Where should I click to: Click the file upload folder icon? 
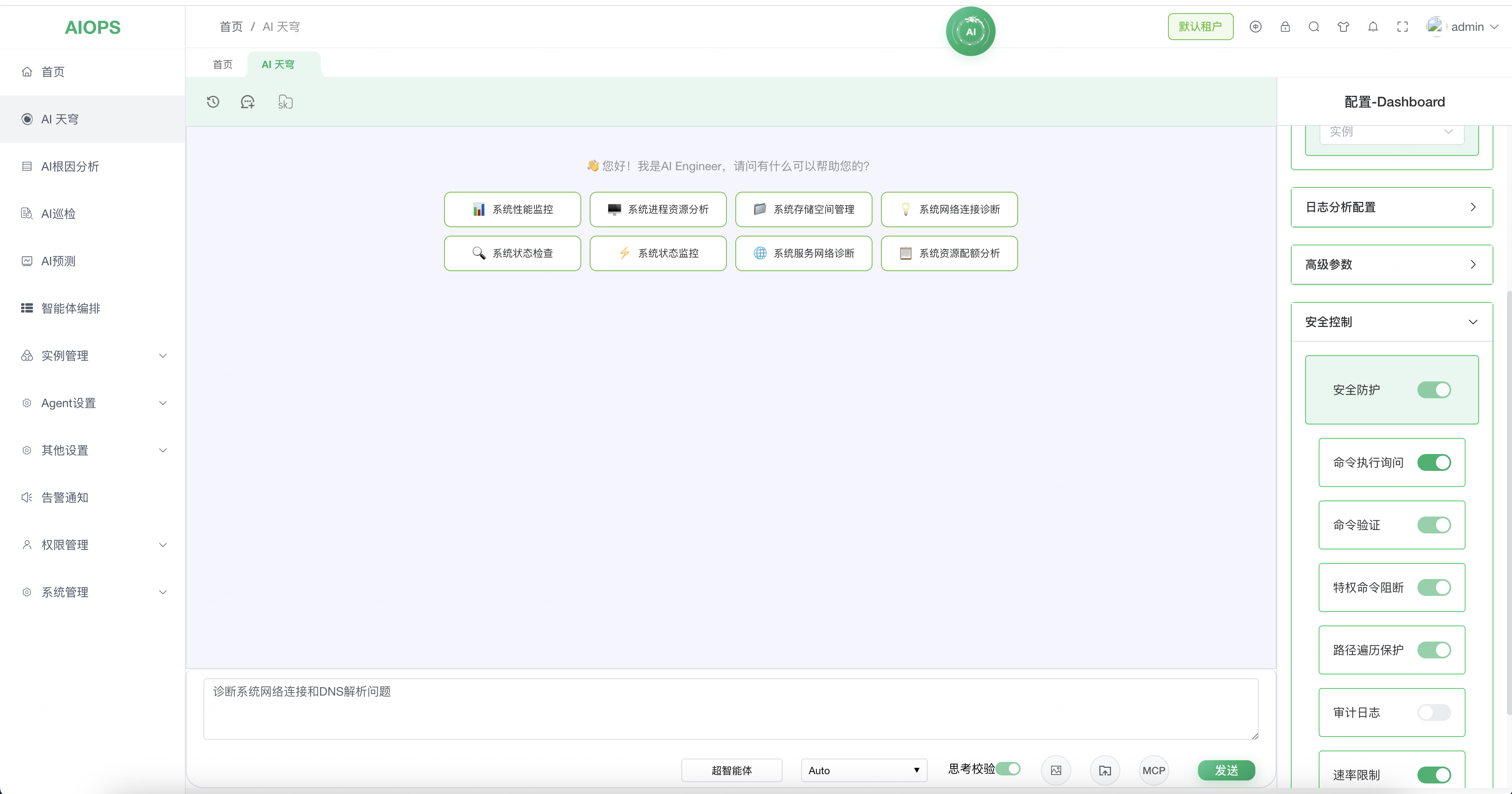click(x=1105, y=770)
